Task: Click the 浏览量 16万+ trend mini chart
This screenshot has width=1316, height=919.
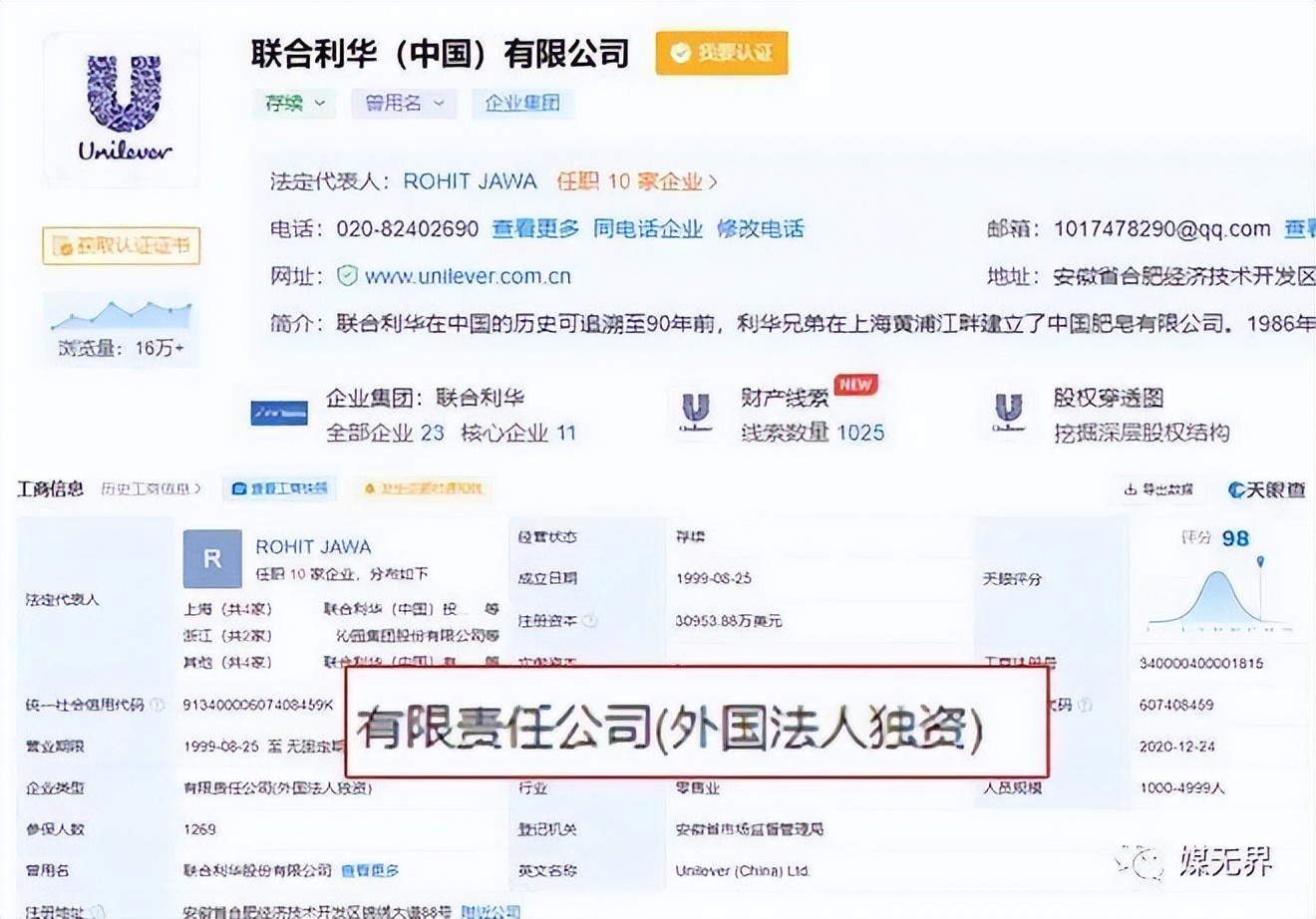Action: [120, 311]
